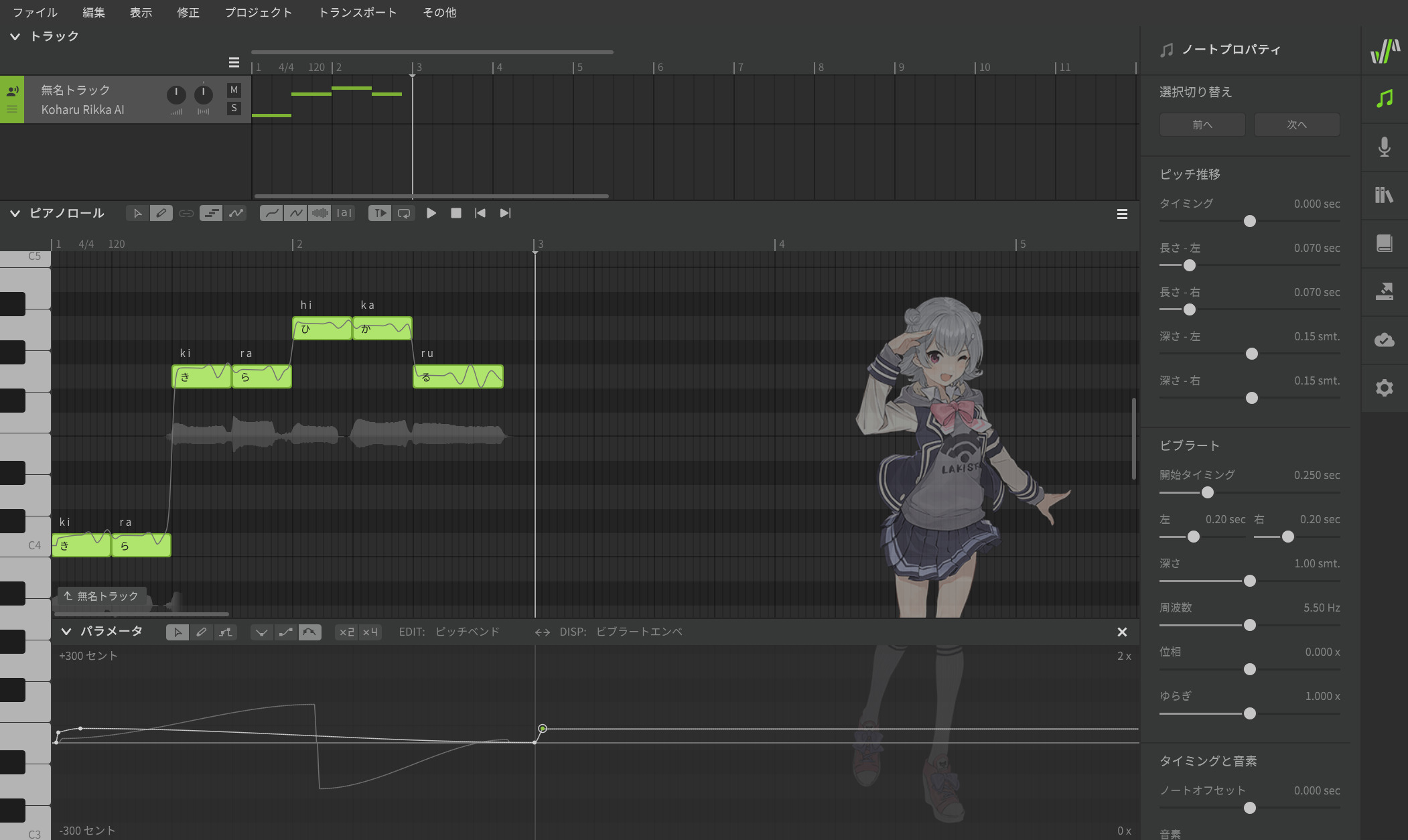Viewport: 1408px width, 840px height.
Task: Open the settings gear side panel
Action: 1385,389
